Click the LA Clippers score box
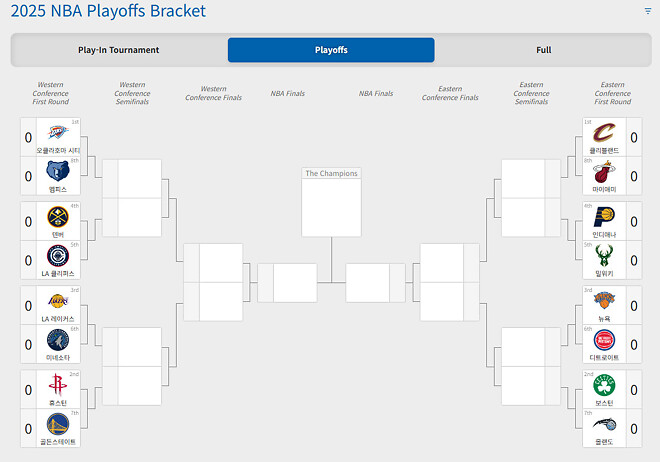This screenshot has width=660, height=462. point(29,262)
